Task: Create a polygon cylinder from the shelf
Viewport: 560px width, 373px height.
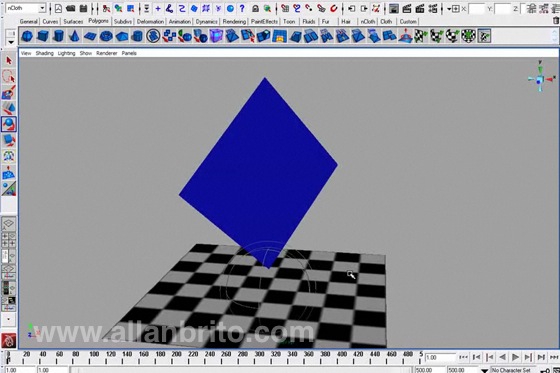Action: 58,36
